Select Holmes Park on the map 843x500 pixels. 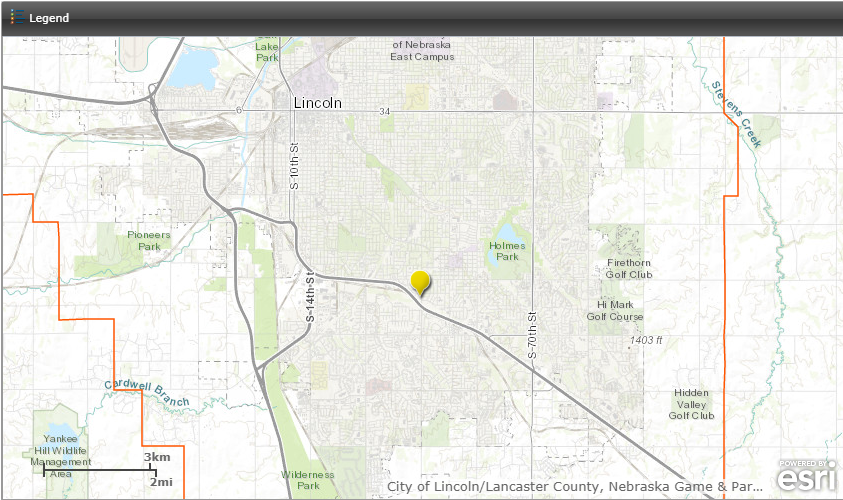pyautogui.click(x=507, y=251)
